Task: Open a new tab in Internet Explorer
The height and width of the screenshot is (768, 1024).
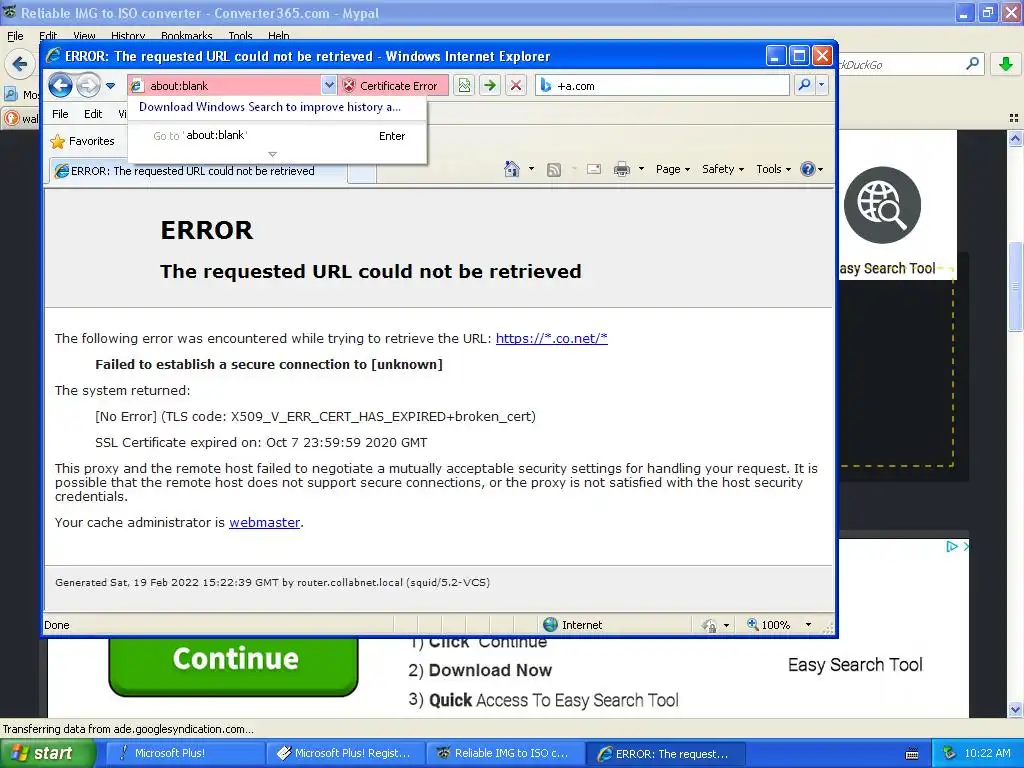Action: [362, 173]
